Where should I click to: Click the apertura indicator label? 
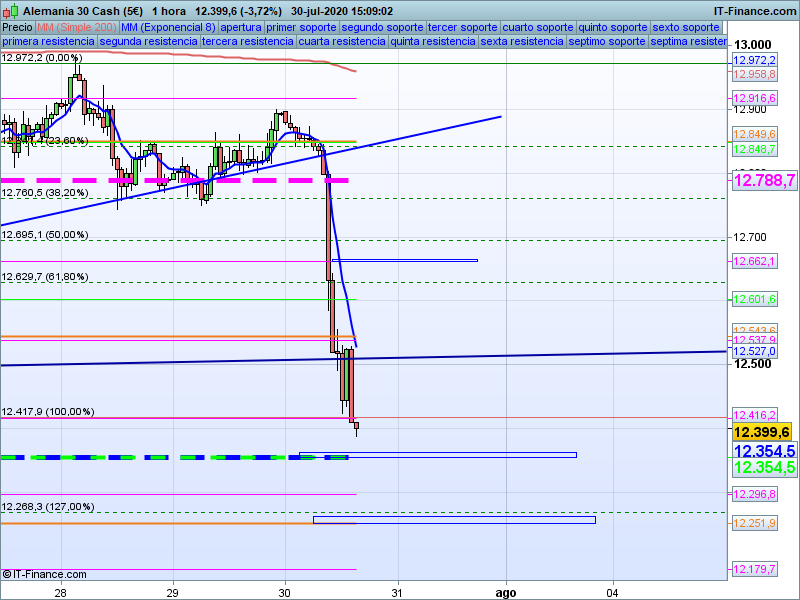pos(241,28)
